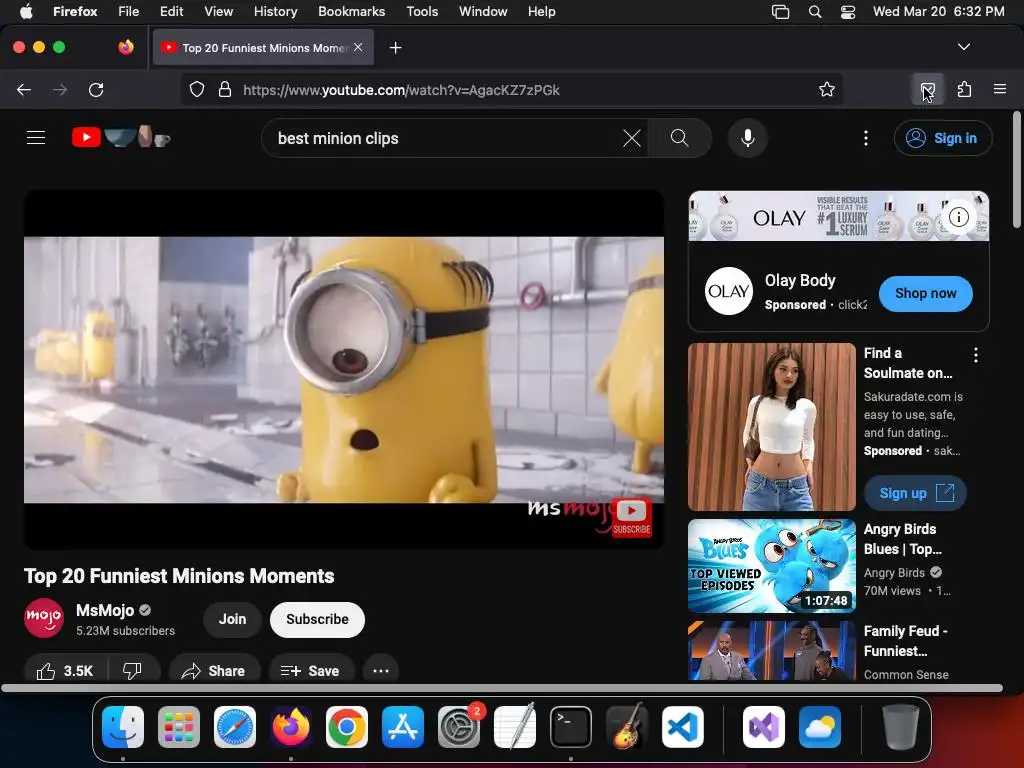Click the Olay banner image
This screenshot has width=1024, height=768.
[839, 216]
